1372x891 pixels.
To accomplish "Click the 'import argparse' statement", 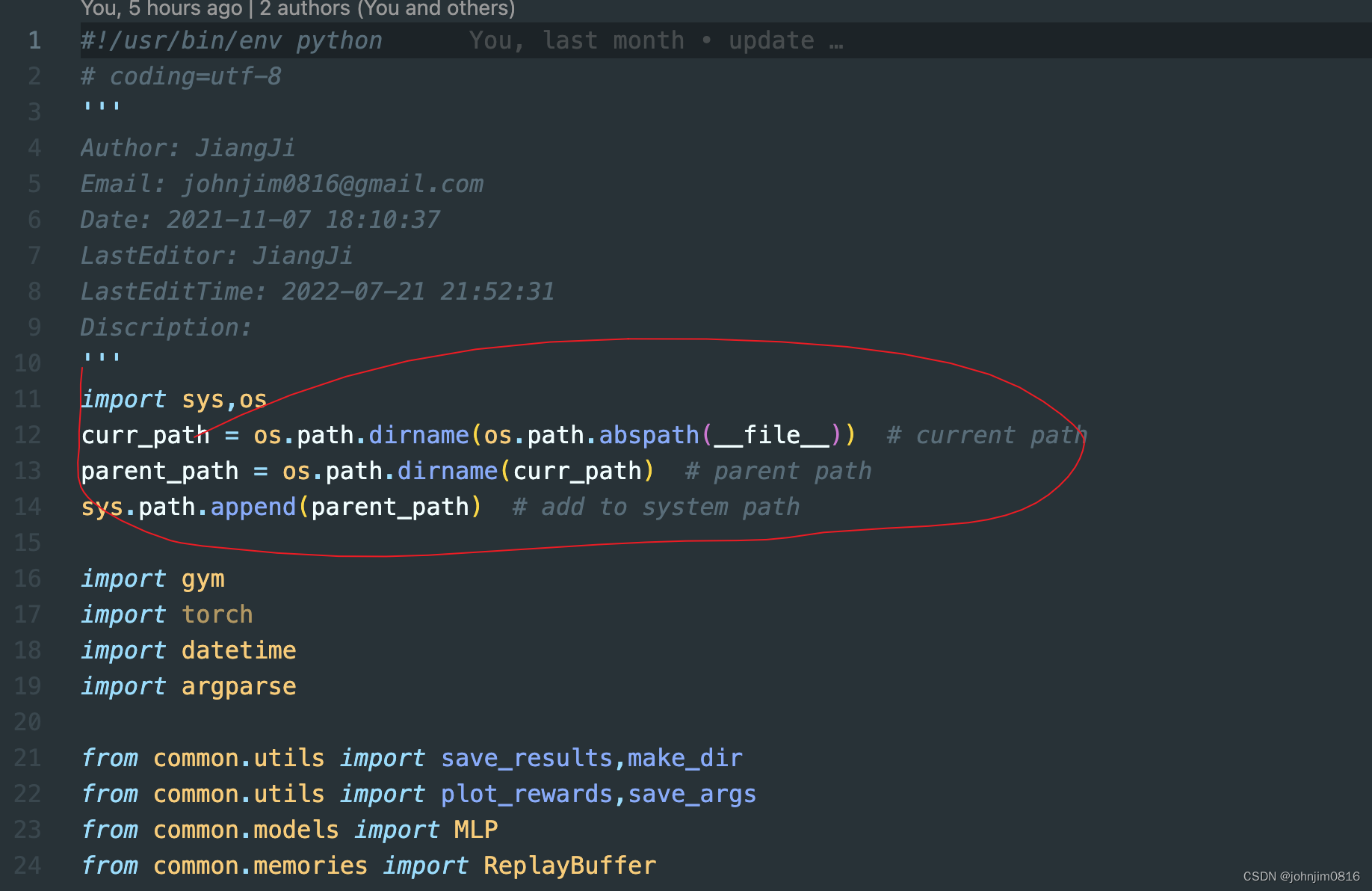I will coord(188,686).
